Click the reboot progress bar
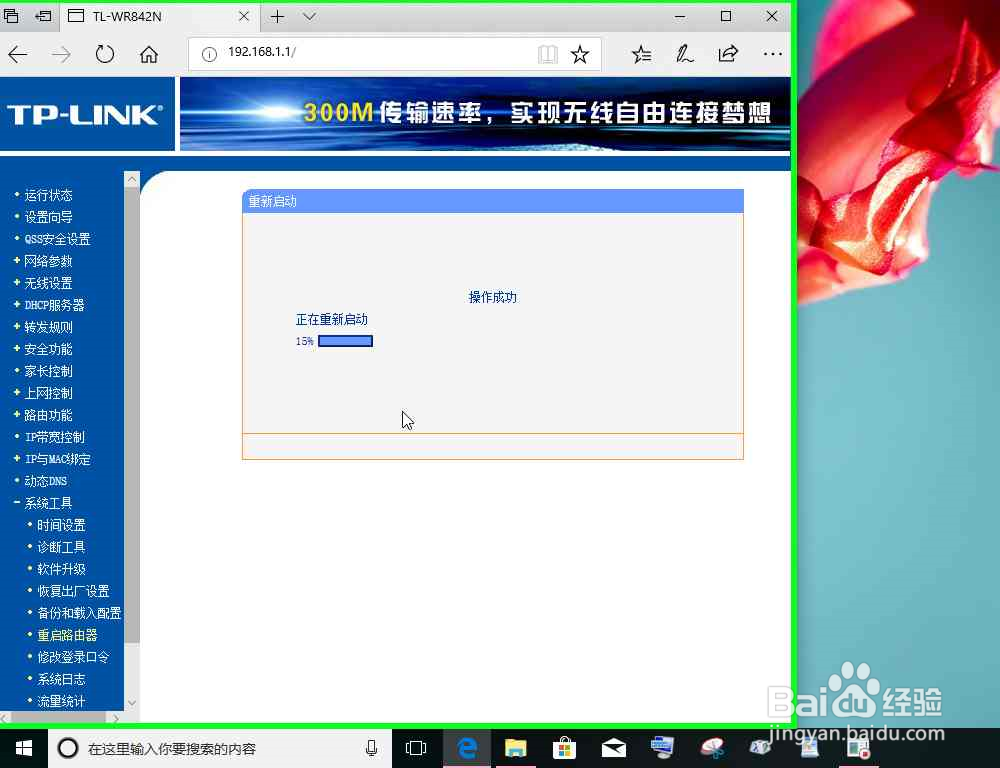1000x768 pixels. (345, 340)
